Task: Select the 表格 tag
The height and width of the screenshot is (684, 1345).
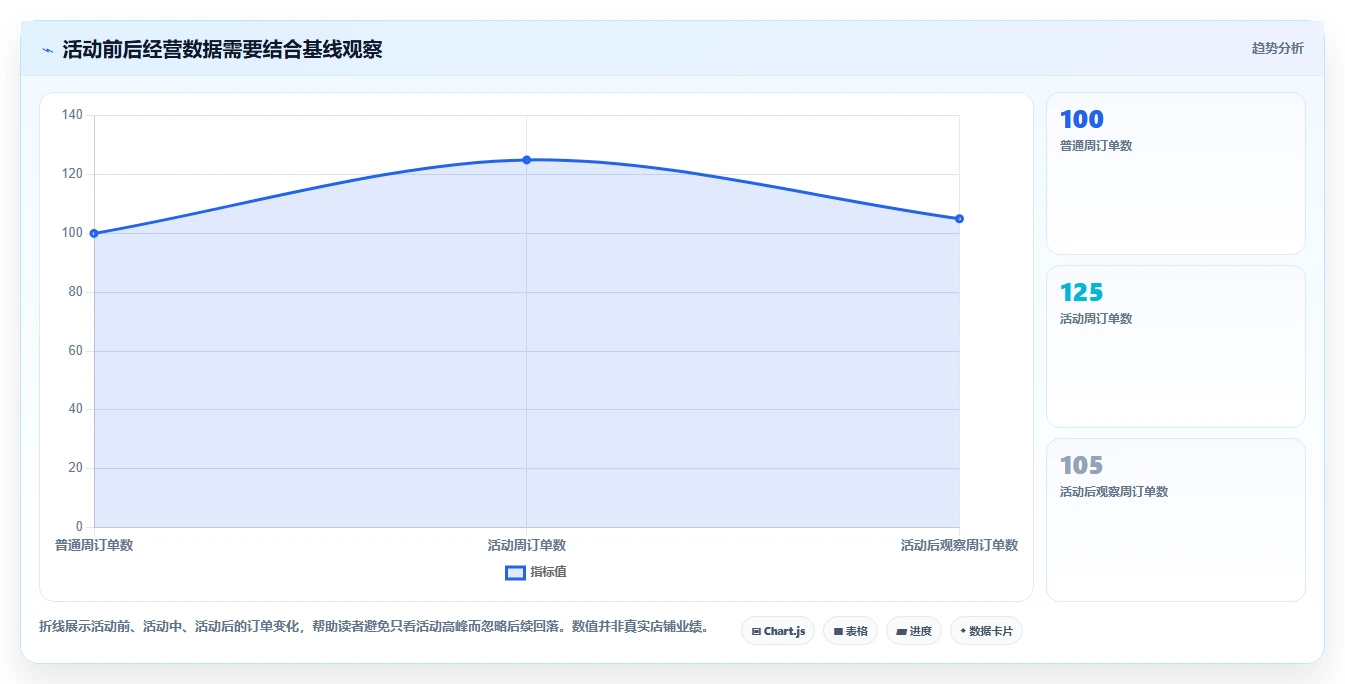Action: [850, 631]
